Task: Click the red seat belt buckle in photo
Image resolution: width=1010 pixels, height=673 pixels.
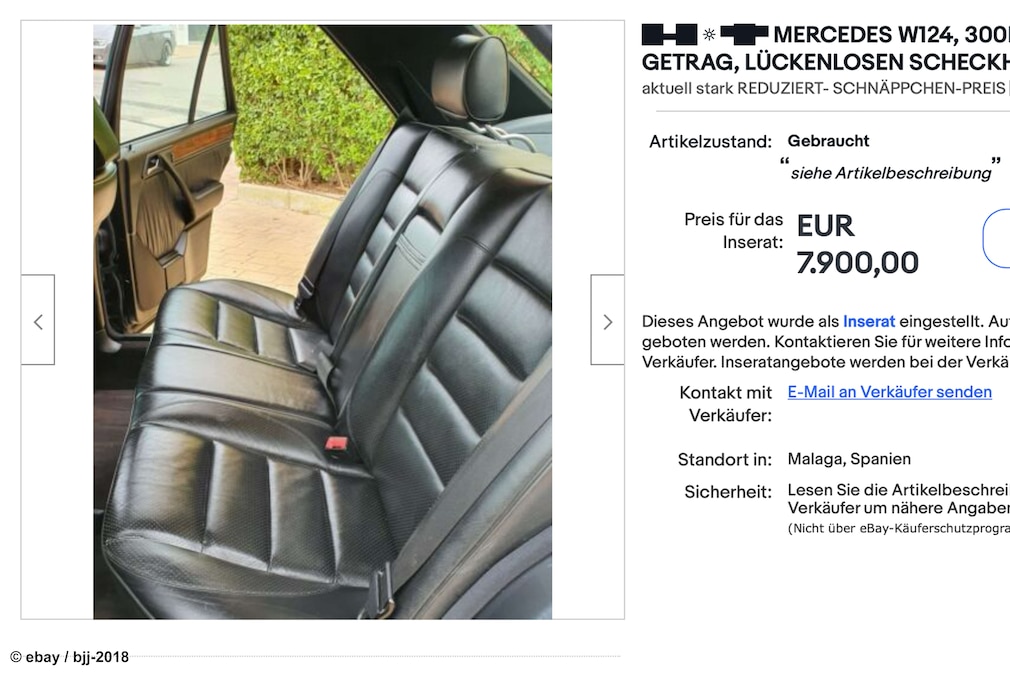Action: tap(336, 444)
